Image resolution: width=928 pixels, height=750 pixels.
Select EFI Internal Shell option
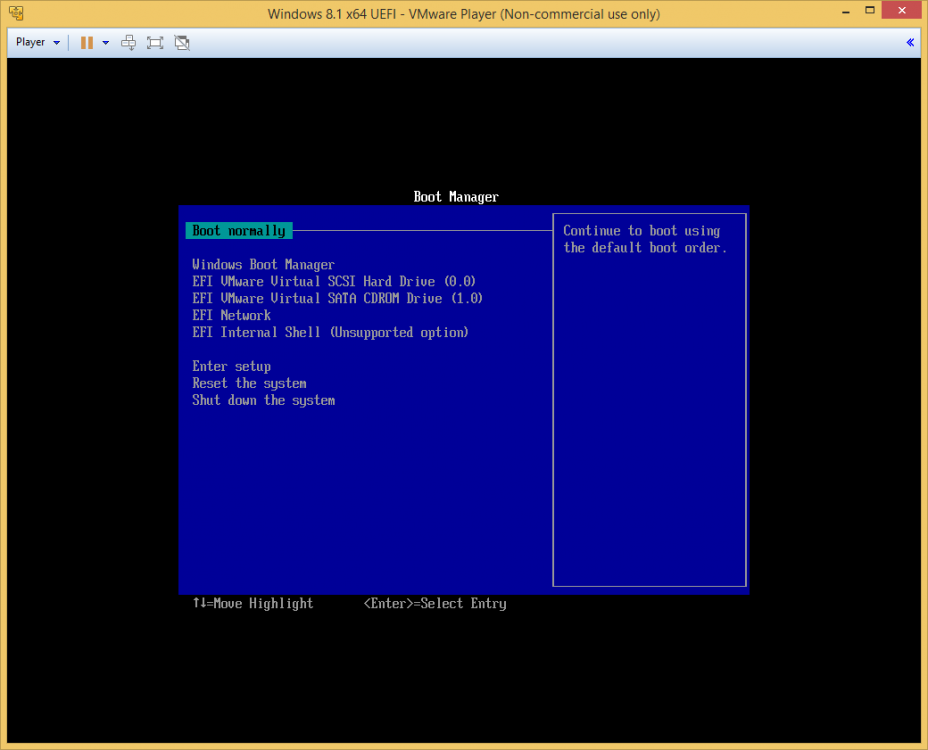[330, 332]
